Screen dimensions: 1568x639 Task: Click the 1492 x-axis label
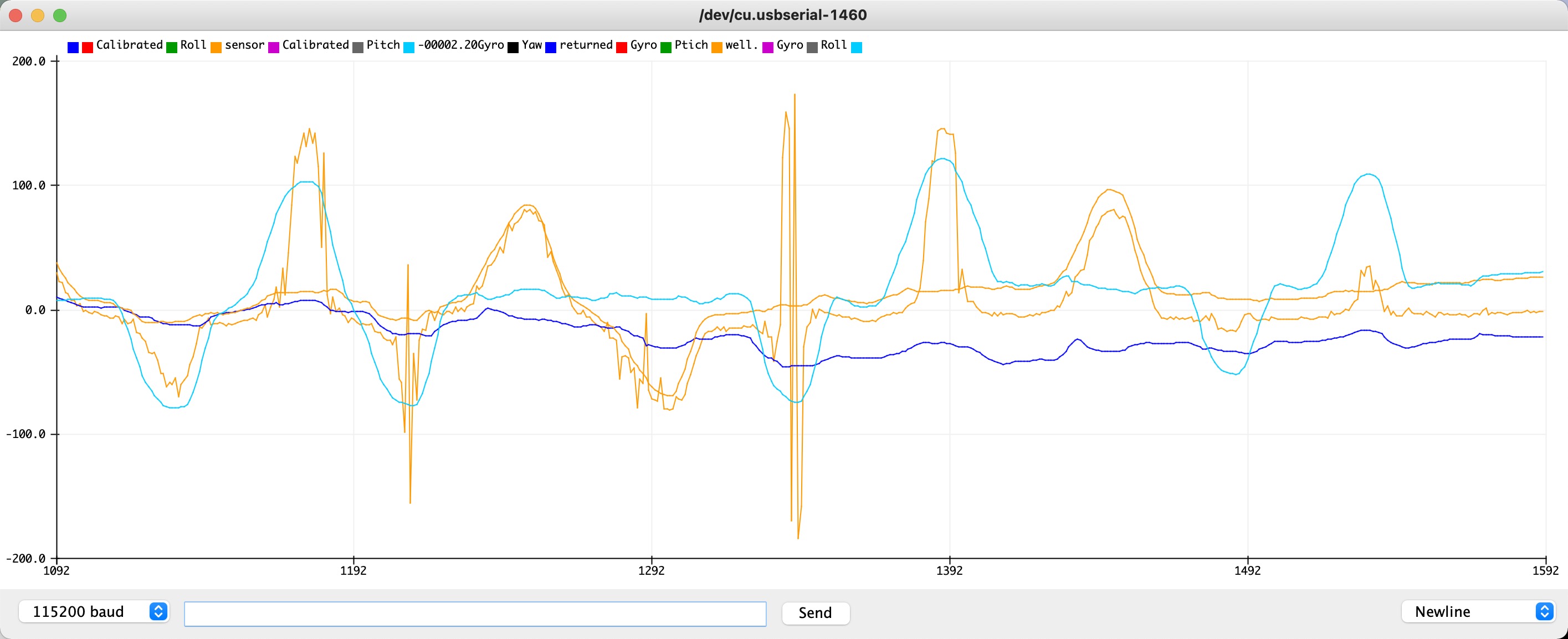(x=1248, y=571)
